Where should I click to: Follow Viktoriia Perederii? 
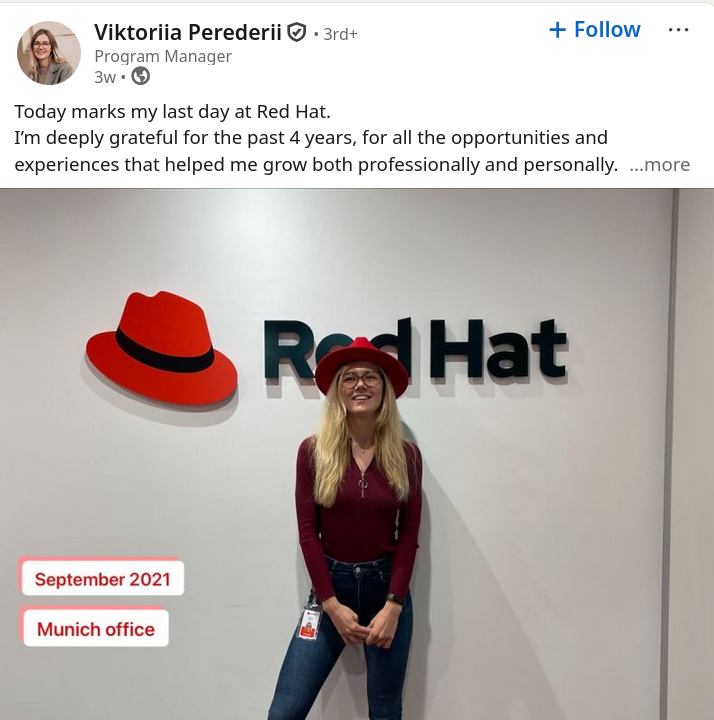click(595, 30)
